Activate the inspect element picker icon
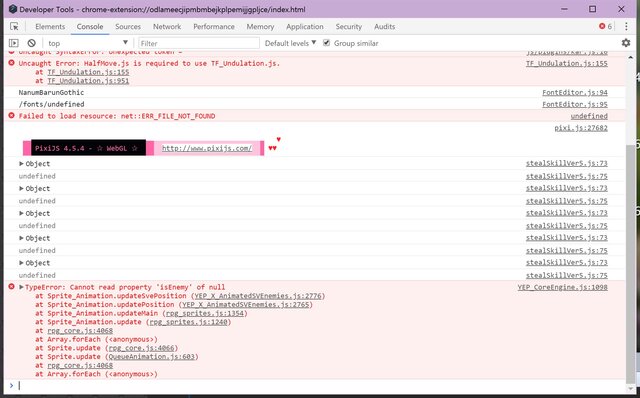The height and width of the screenshot is (398, 640). (14, 27)
